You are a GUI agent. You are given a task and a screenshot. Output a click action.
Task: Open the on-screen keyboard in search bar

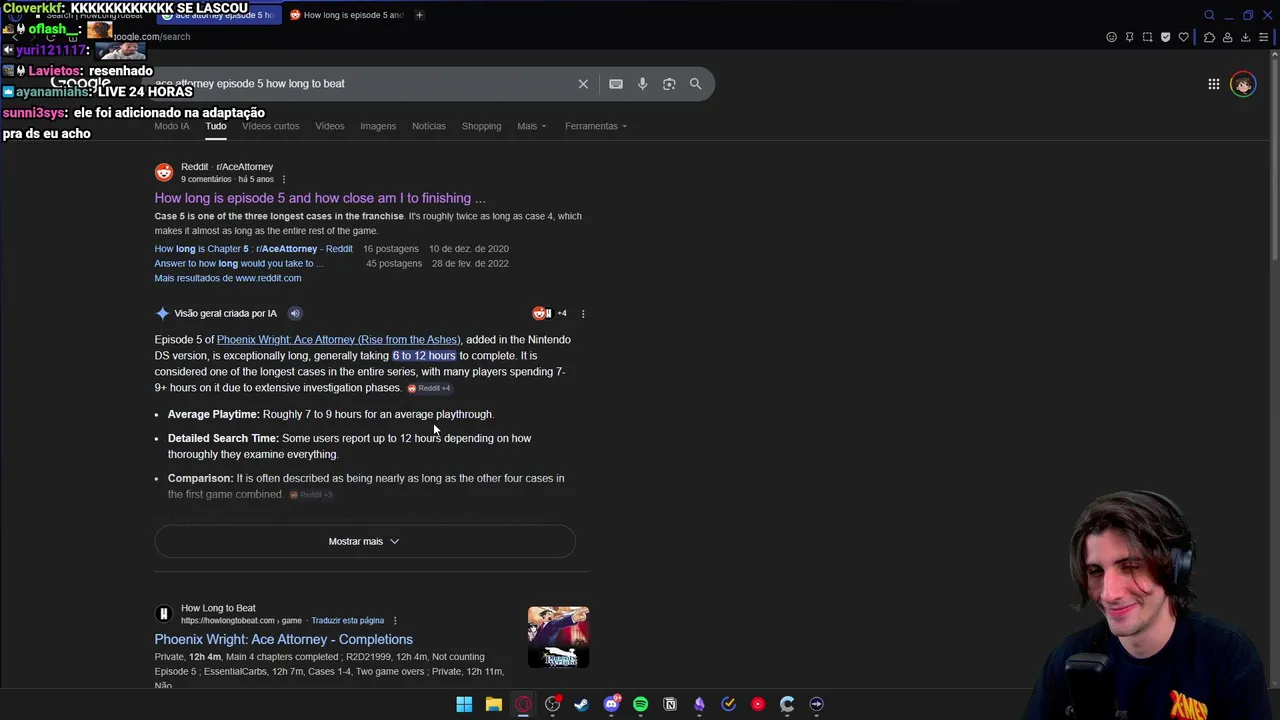pos(616,84)
